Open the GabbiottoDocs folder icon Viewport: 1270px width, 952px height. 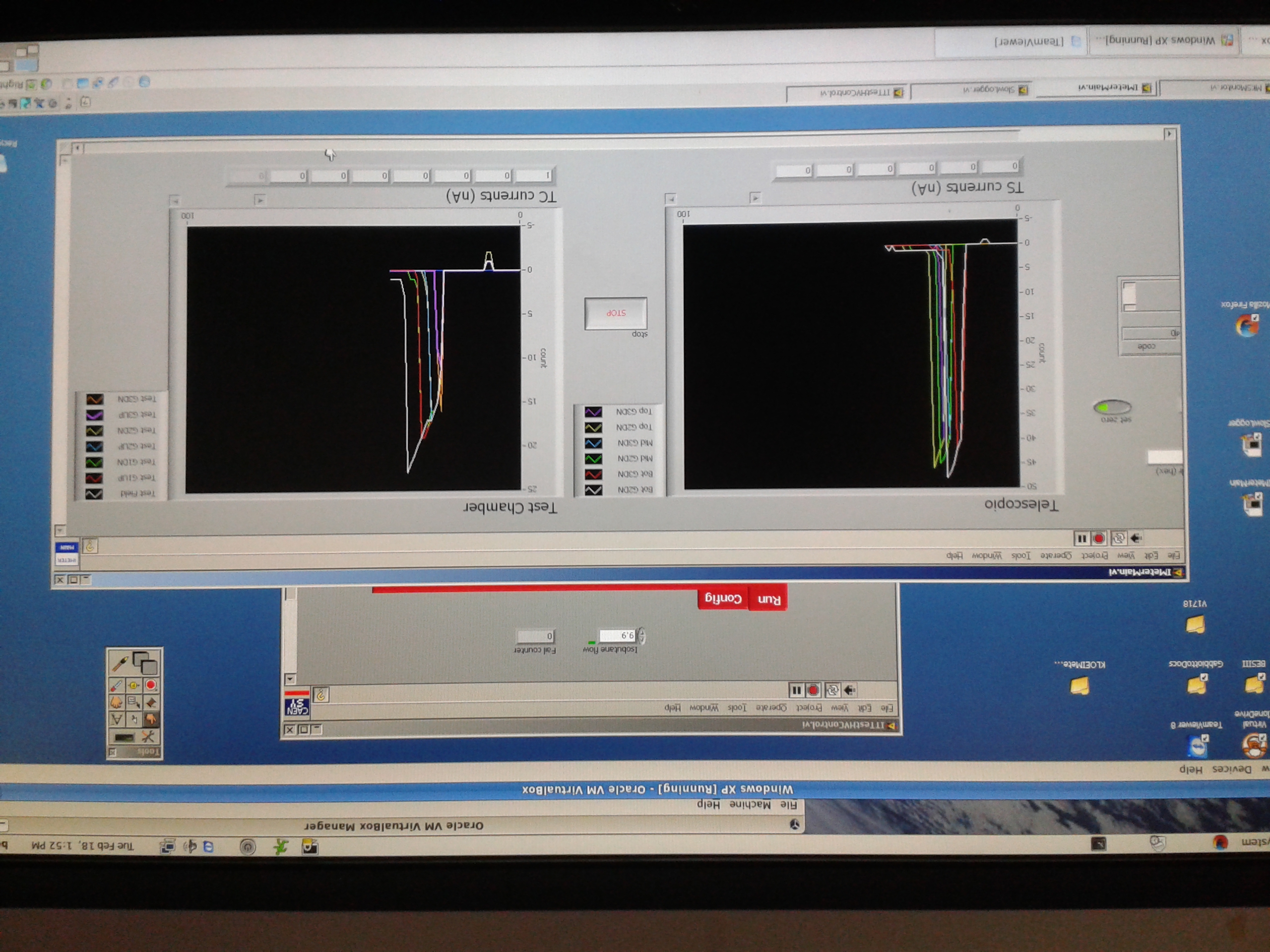(x=1196, y=685)
